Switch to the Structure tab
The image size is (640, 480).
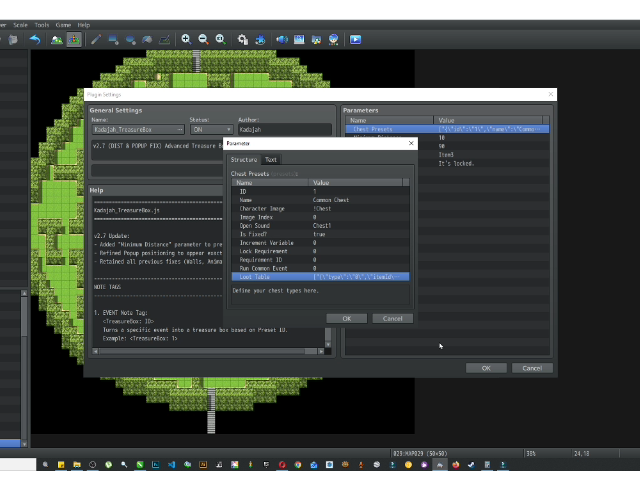244,160
